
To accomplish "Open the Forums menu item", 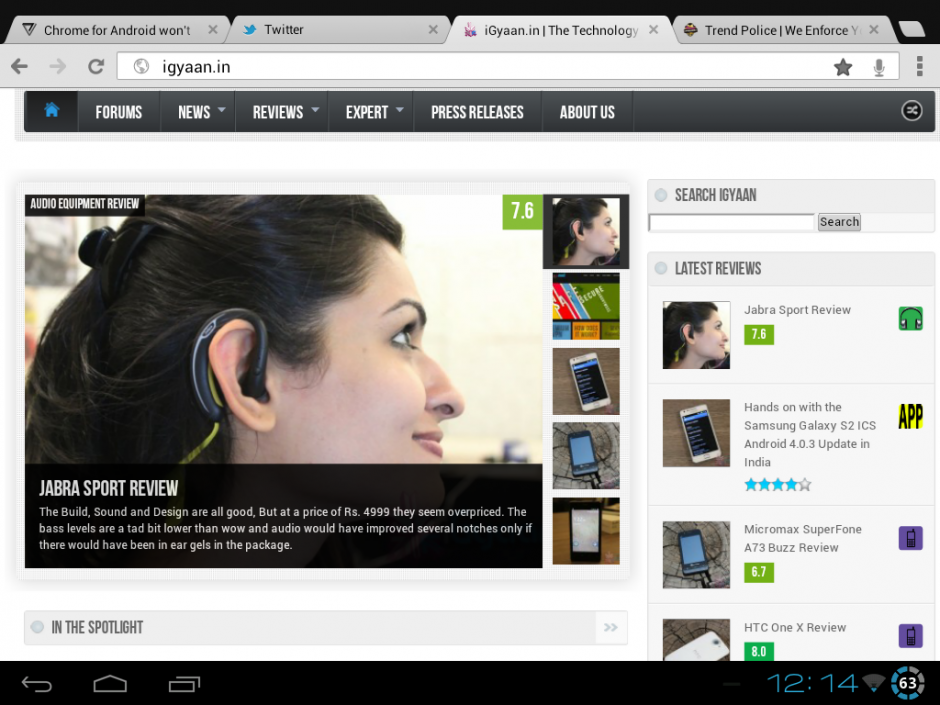I will tap(119, 112).
